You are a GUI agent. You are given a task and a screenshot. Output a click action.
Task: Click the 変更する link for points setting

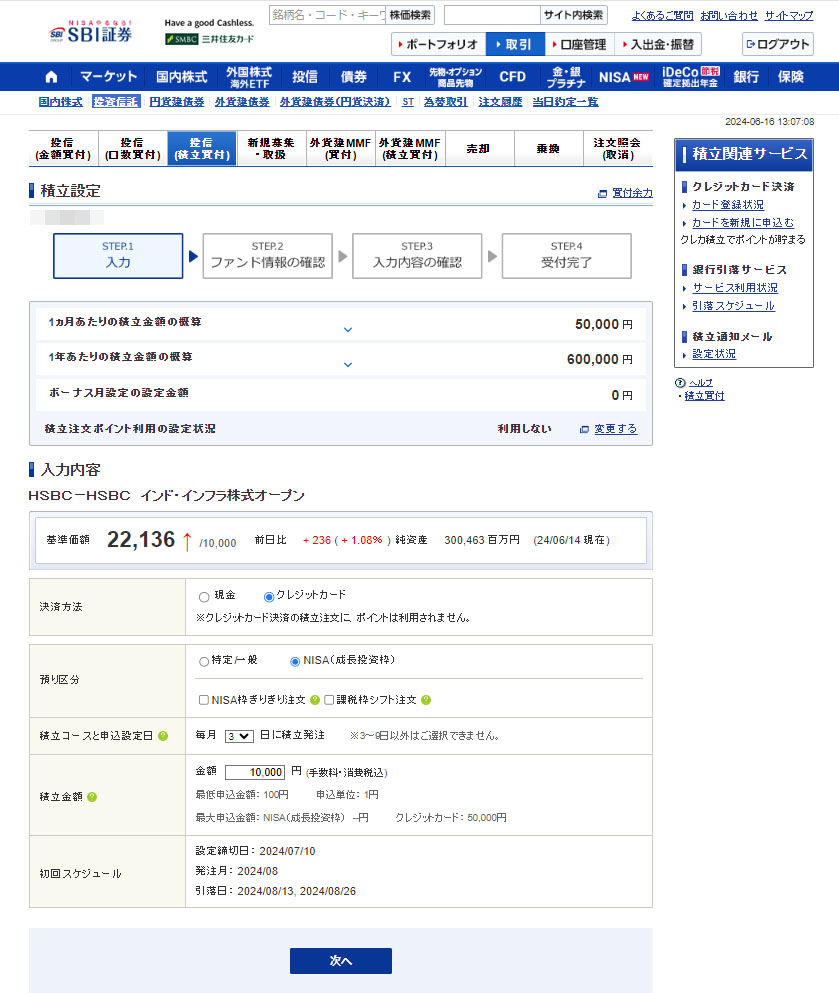[615, 429]
